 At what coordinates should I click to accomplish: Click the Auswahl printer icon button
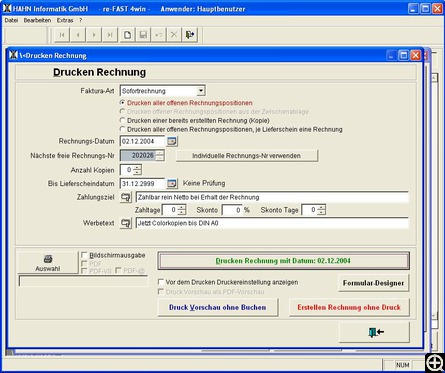coord(48,262)
